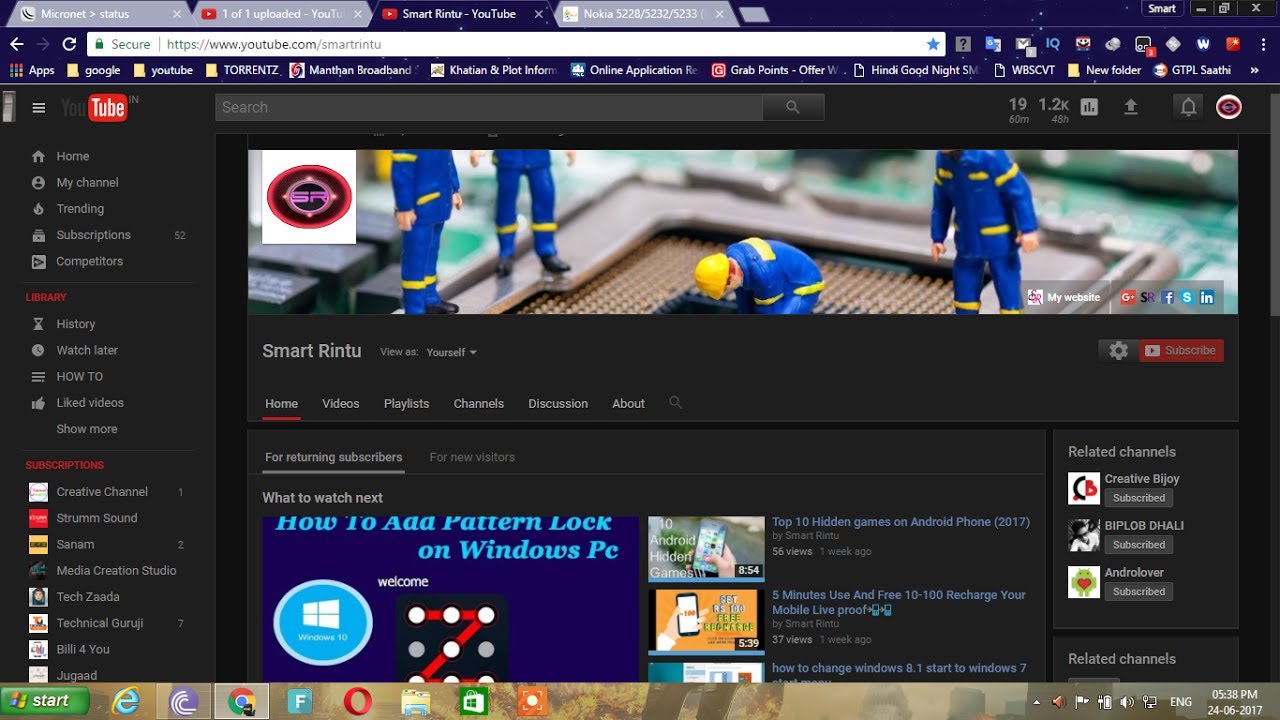Show hidden system tray icons
The width and height of the screenshot is (1280, 720).
(x=1036, y=702)
